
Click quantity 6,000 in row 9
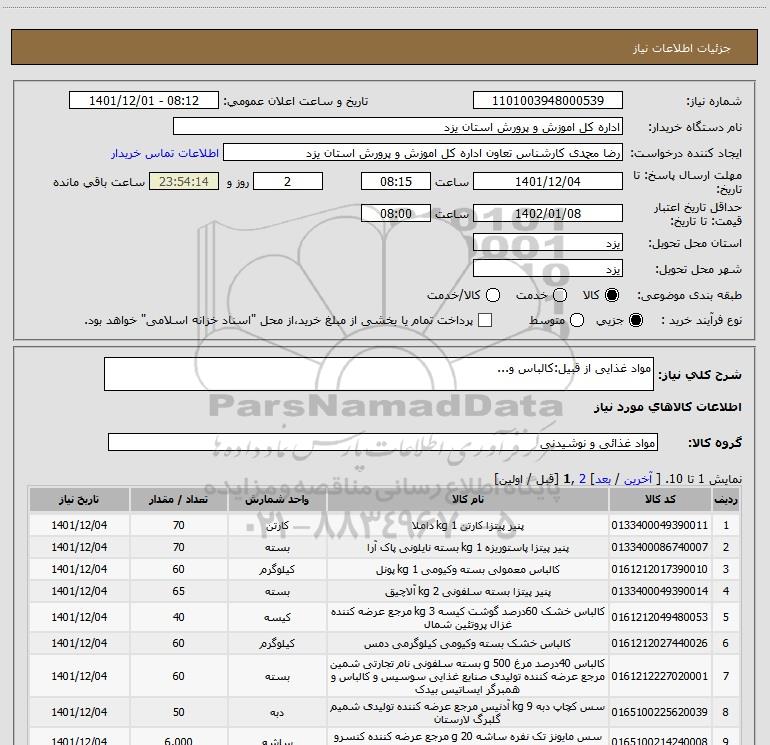[178, 741]
